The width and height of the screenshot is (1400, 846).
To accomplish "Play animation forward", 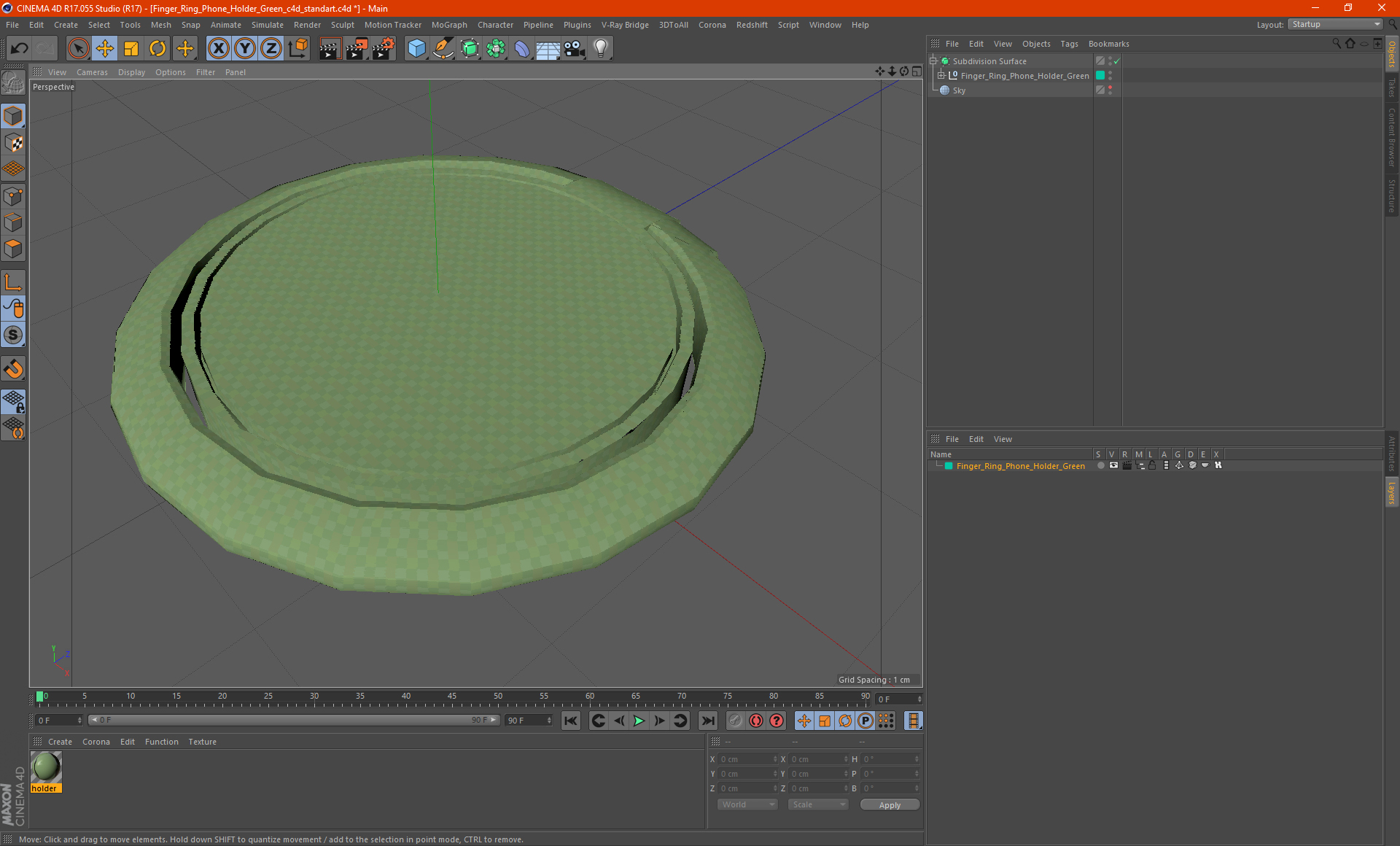I will click(x=639, y=721).
